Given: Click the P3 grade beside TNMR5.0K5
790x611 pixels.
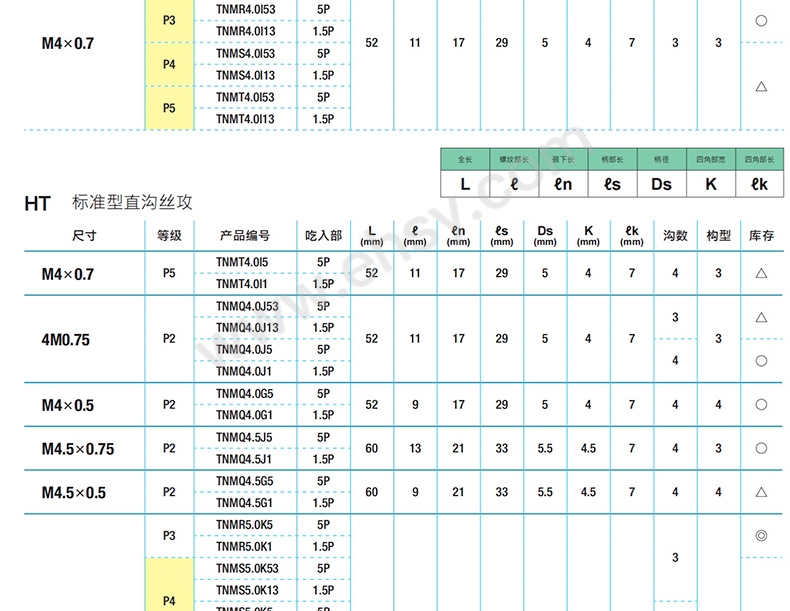Looking at the screenshot, I should click(x=169, y=535).
